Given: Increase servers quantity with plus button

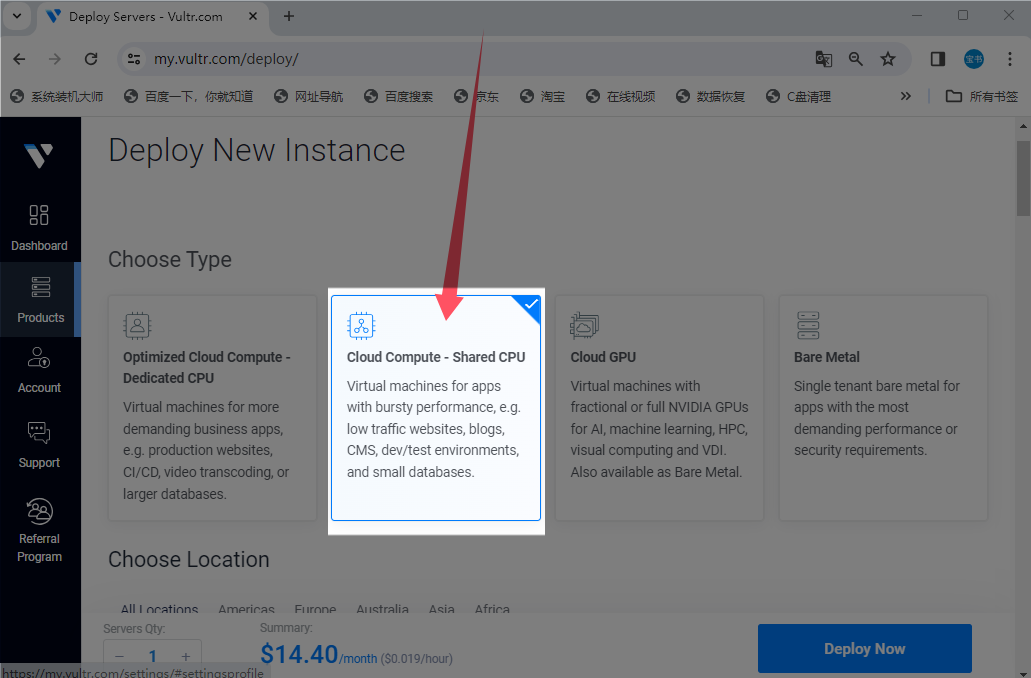Looking at the screenshot, I should coord(186,656).
